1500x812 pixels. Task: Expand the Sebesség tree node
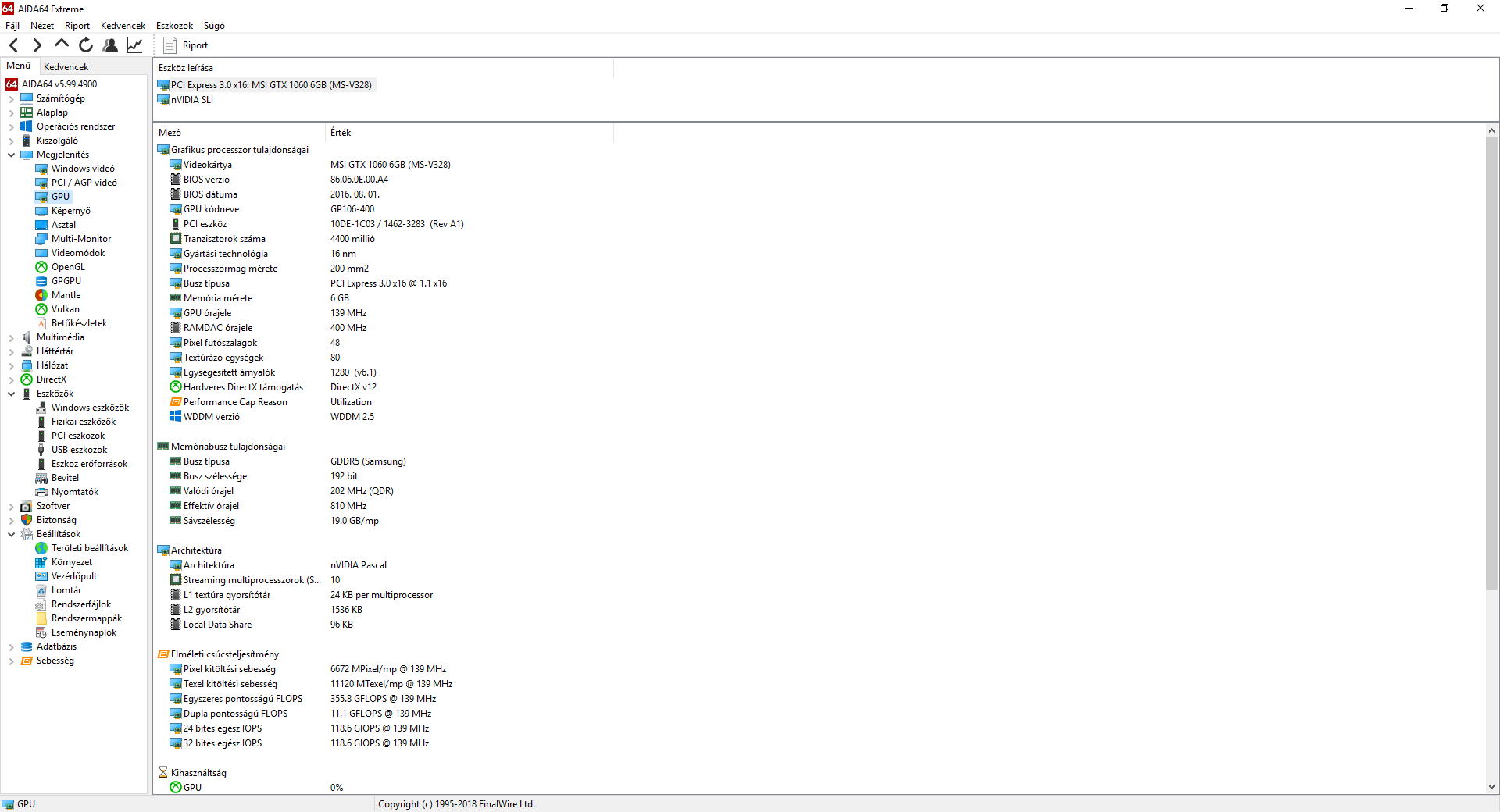[x=11, y=661]
